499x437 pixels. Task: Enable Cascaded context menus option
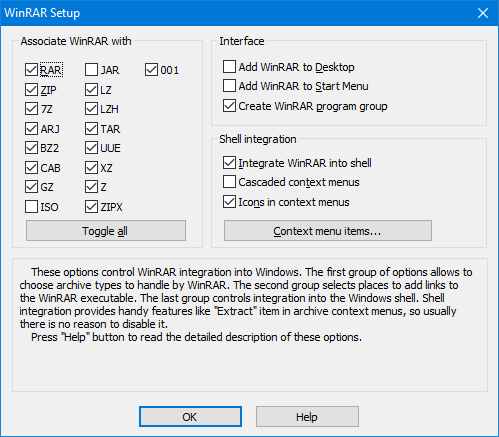tap(229, 182)
